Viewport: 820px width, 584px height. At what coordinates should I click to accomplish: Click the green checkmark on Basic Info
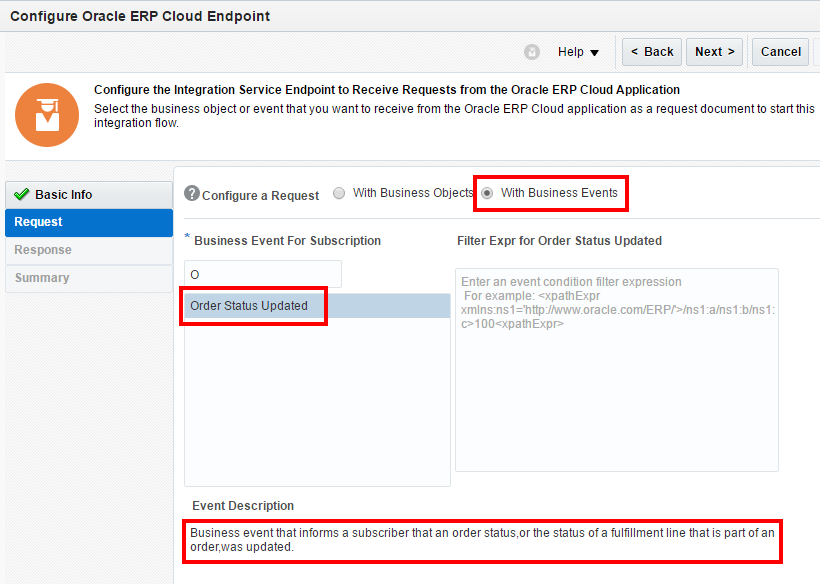(21, 195)
